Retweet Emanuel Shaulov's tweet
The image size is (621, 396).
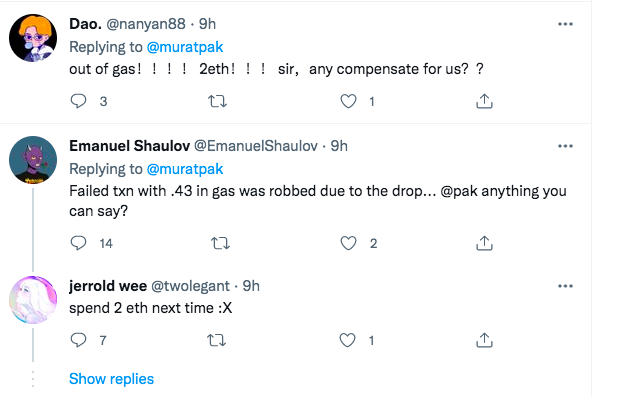pyautogui.click(x=220, y=243)
